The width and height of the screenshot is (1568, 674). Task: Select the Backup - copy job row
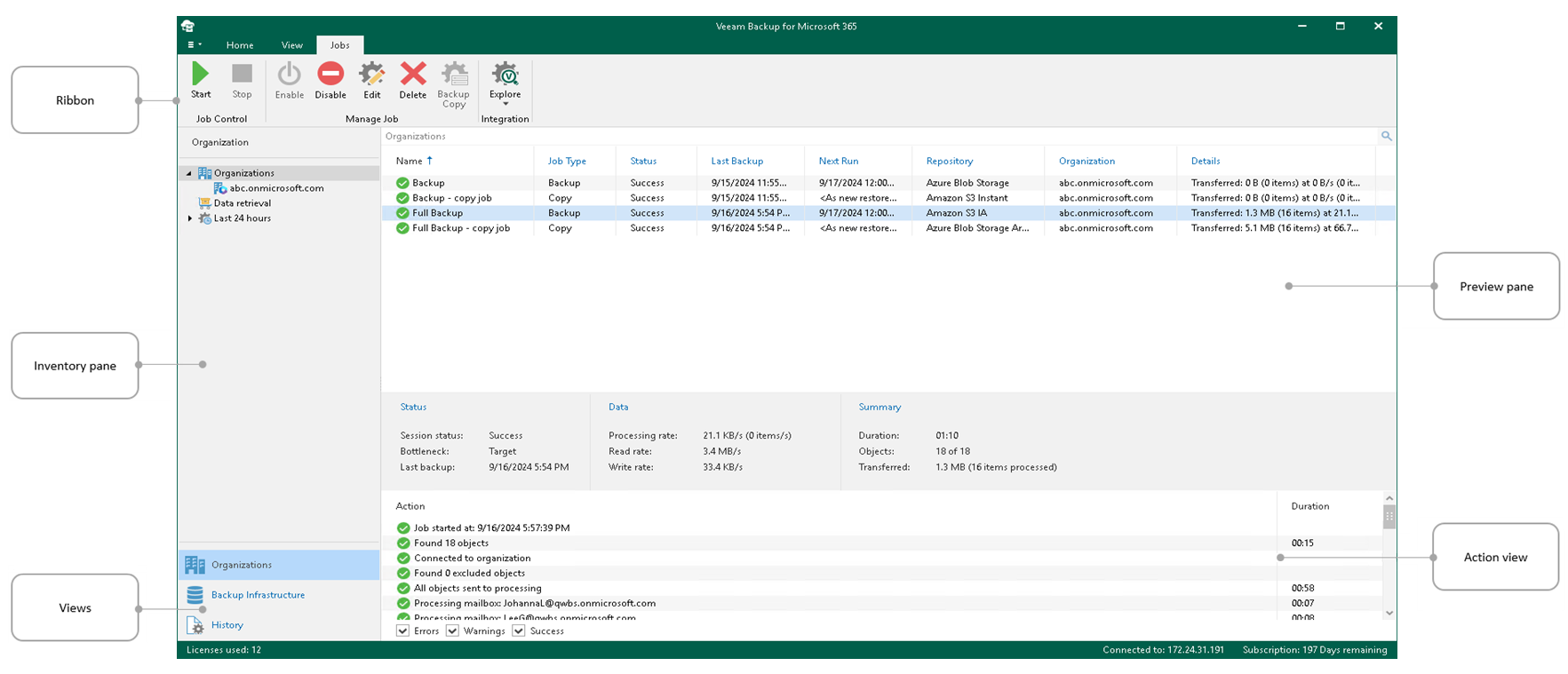[x=888, y=198]
